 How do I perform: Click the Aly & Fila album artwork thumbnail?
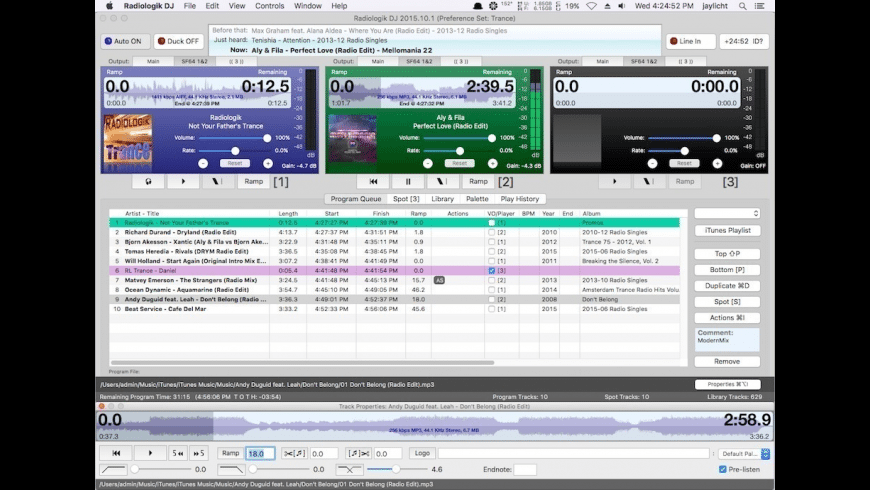coord(352,139)
